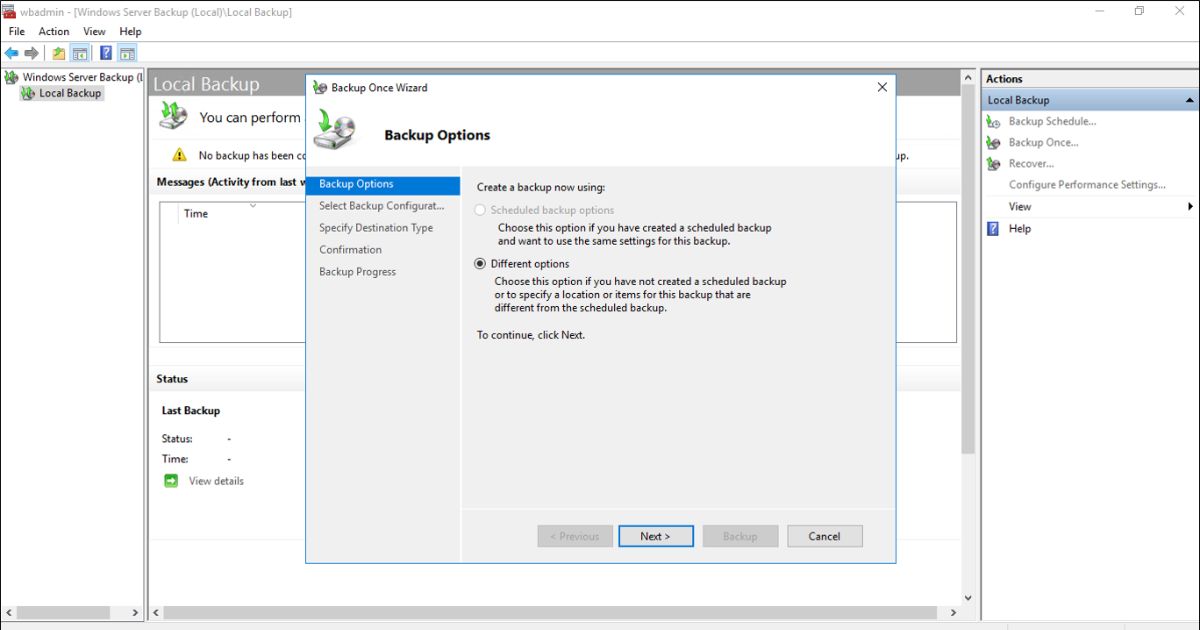Collapse the Local Backup section in Actions pane

pos(1189,100)
